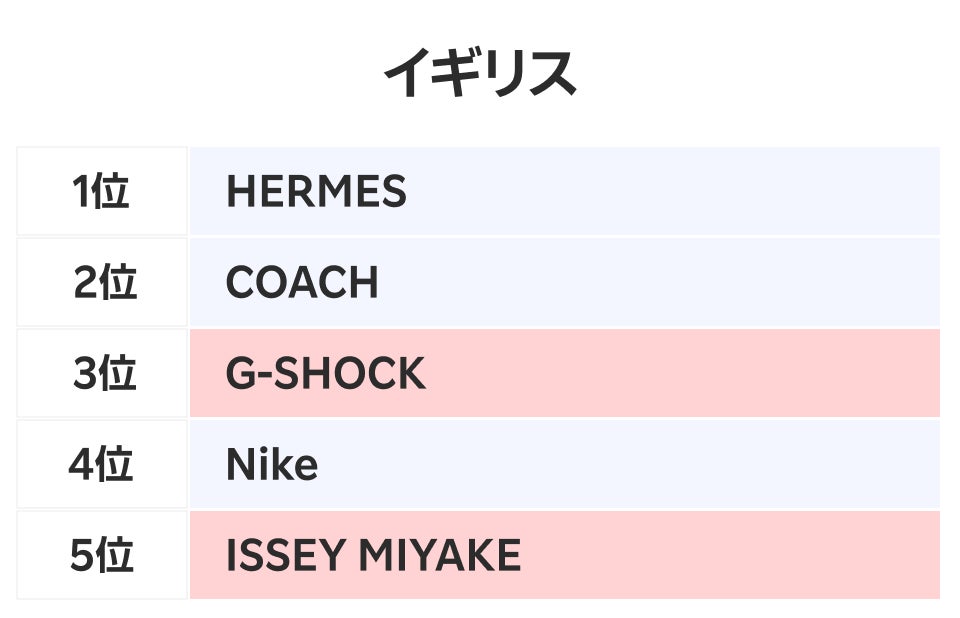Click the イギリス heading title
The image size is (960, 618).
click(x=480, y=75)
